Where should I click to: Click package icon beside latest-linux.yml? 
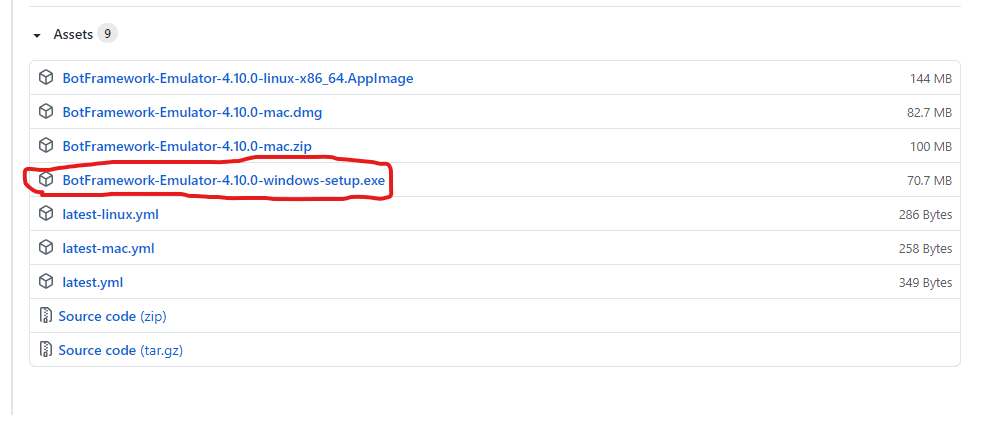46,213
